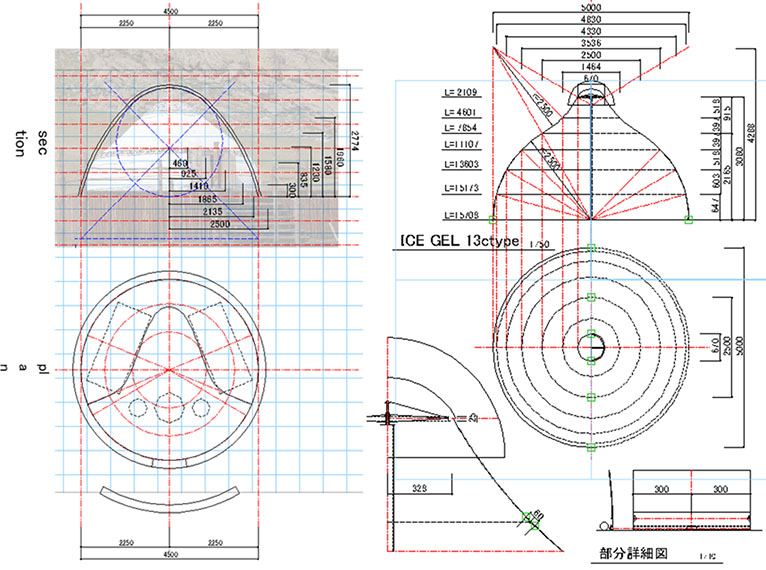The width and height of the screenshot is (766, 570).
Task: Select the curved arc segment below plan
Action: coord(170,498)
